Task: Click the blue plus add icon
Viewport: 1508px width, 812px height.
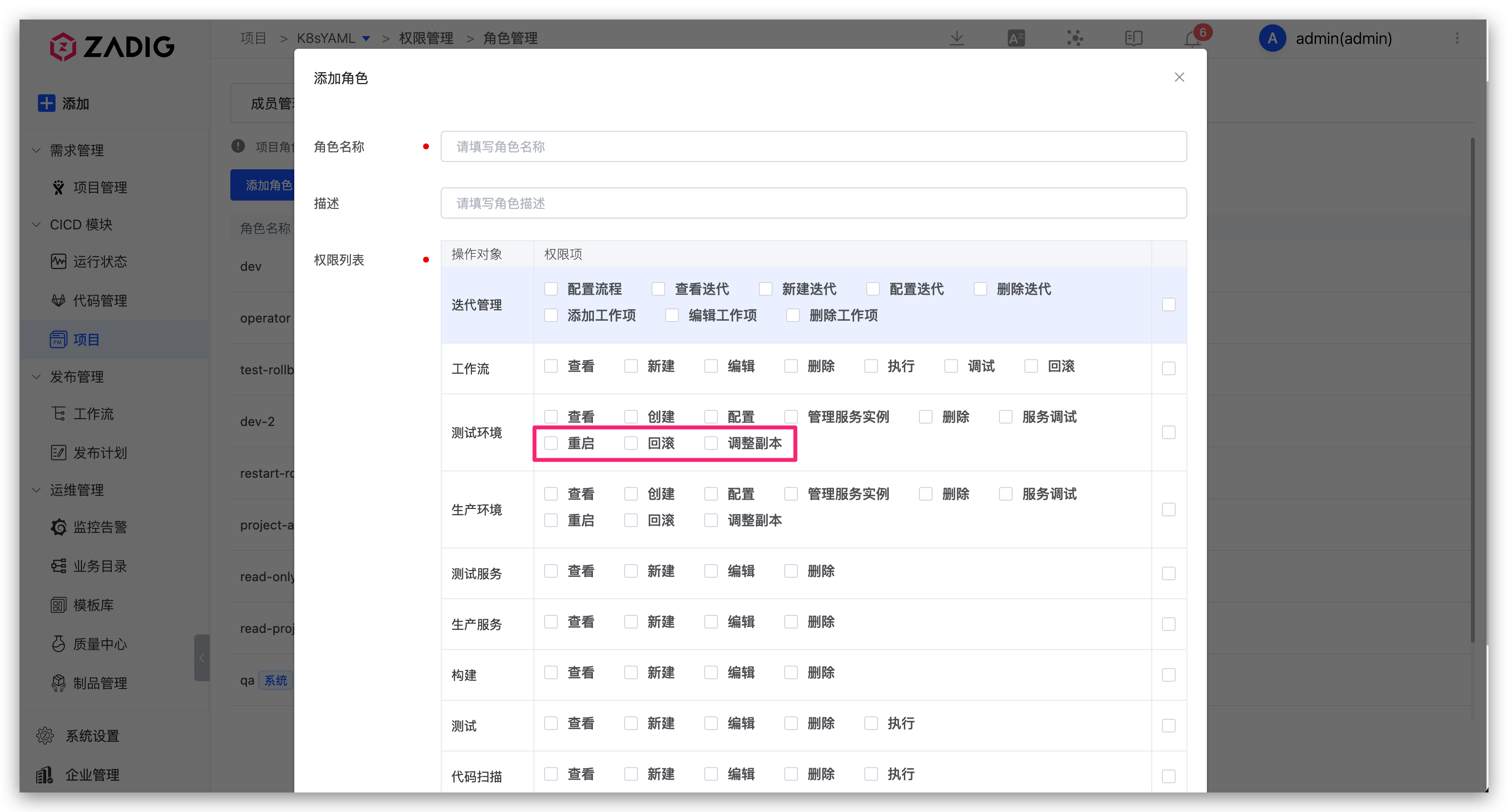Action: [46, 103]
